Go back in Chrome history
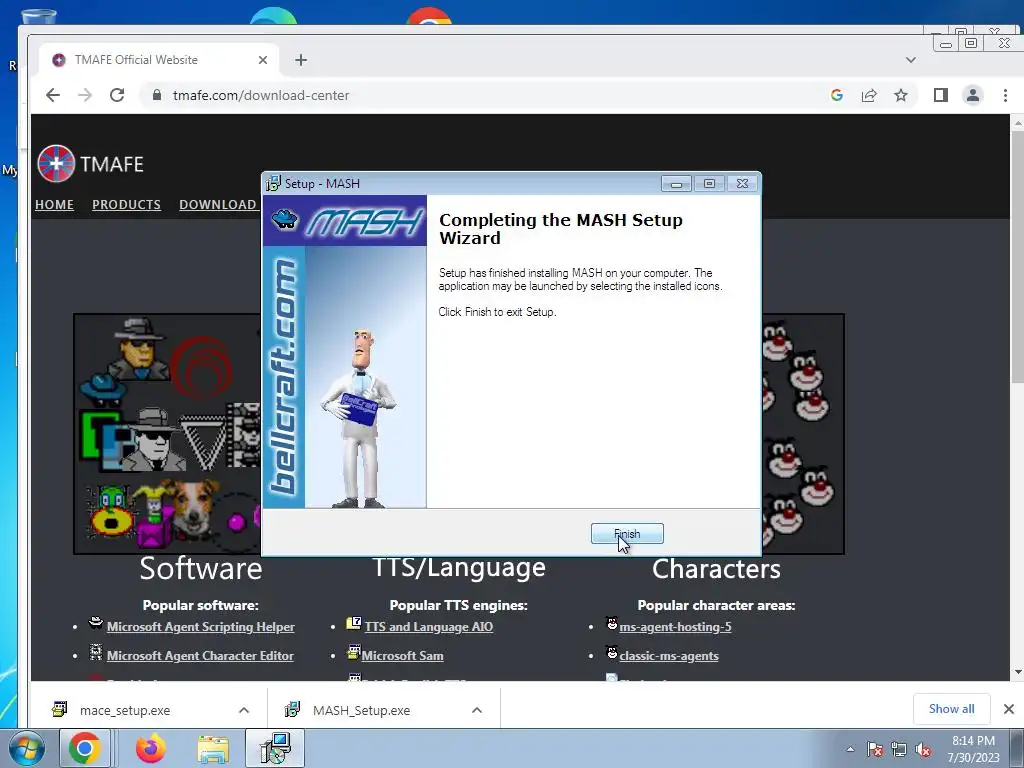 point(53,95)
